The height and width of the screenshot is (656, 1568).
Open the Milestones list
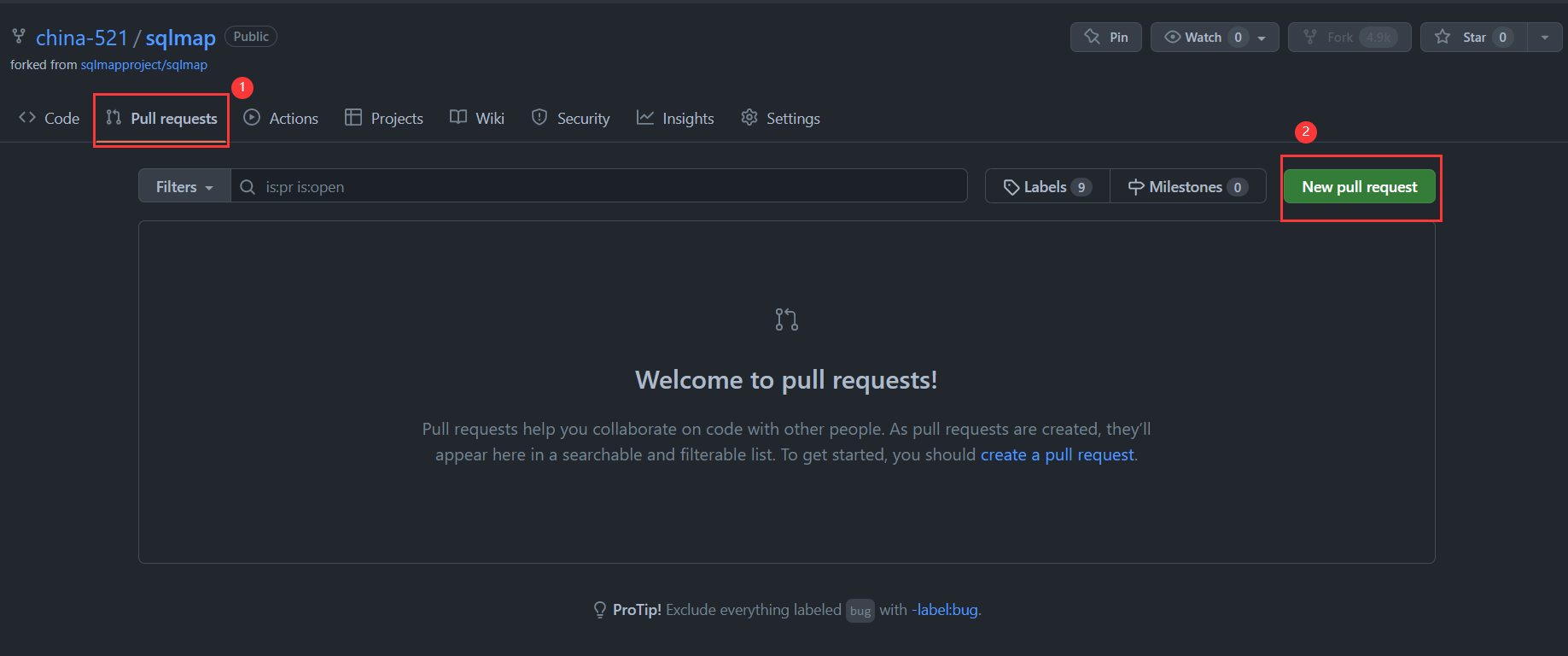pyautogui.click(x=1187, y=186)
